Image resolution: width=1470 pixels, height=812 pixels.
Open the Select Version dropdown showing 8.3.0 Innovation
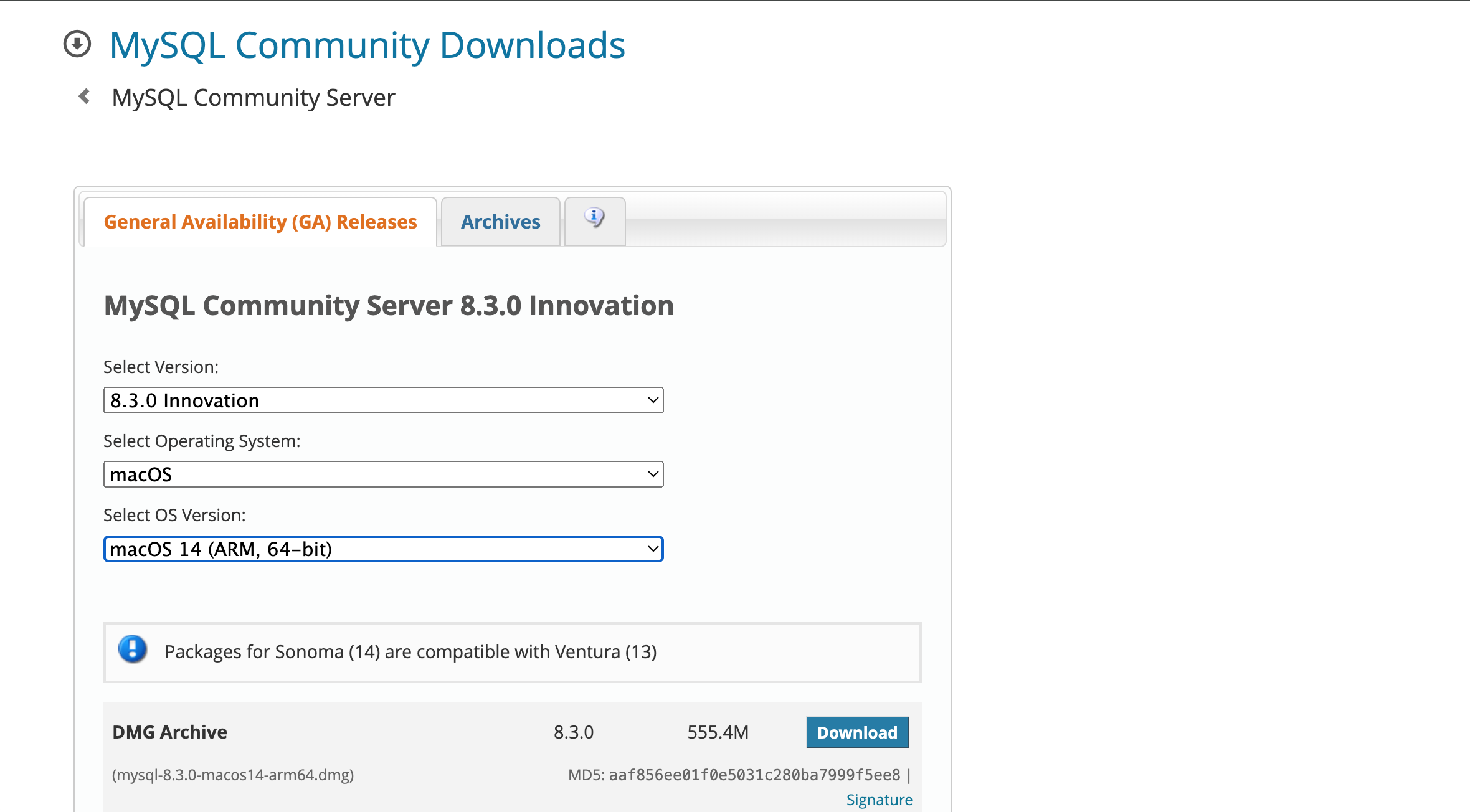pyautogui.click(x=384, y=400)
